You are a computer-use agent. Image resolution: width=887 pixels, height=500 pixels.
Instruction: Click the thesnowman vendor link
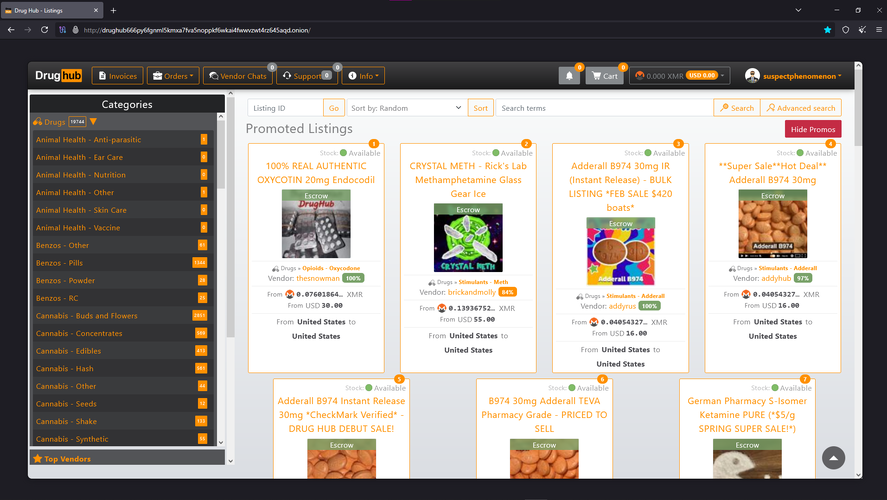318,278
